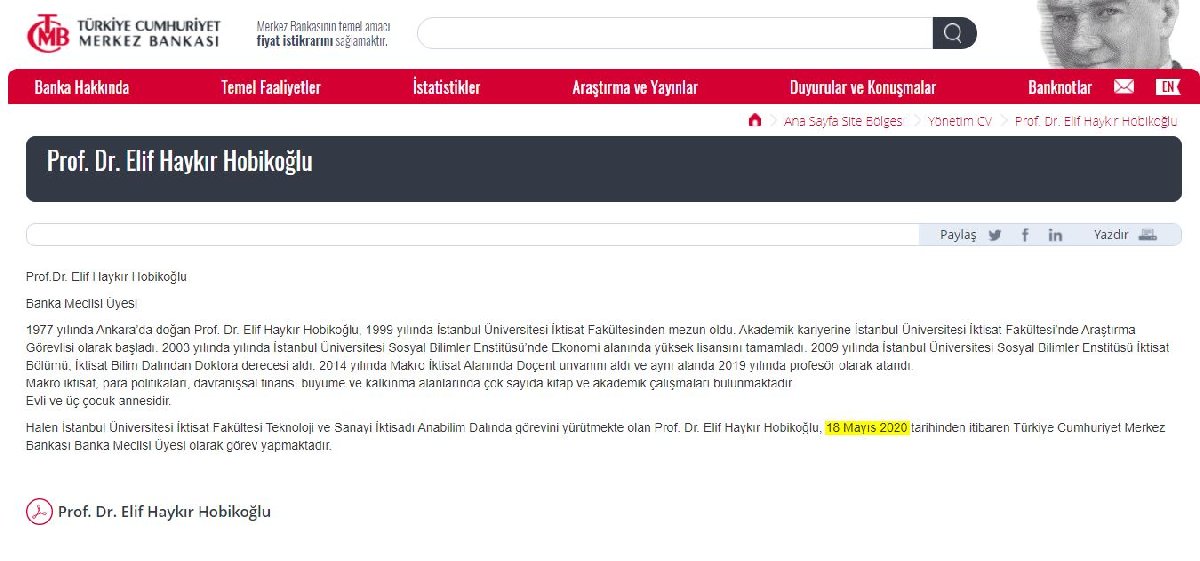1200x561 pixels.
Task: Open Banknotlar menu
Action: coord(1060,88)
